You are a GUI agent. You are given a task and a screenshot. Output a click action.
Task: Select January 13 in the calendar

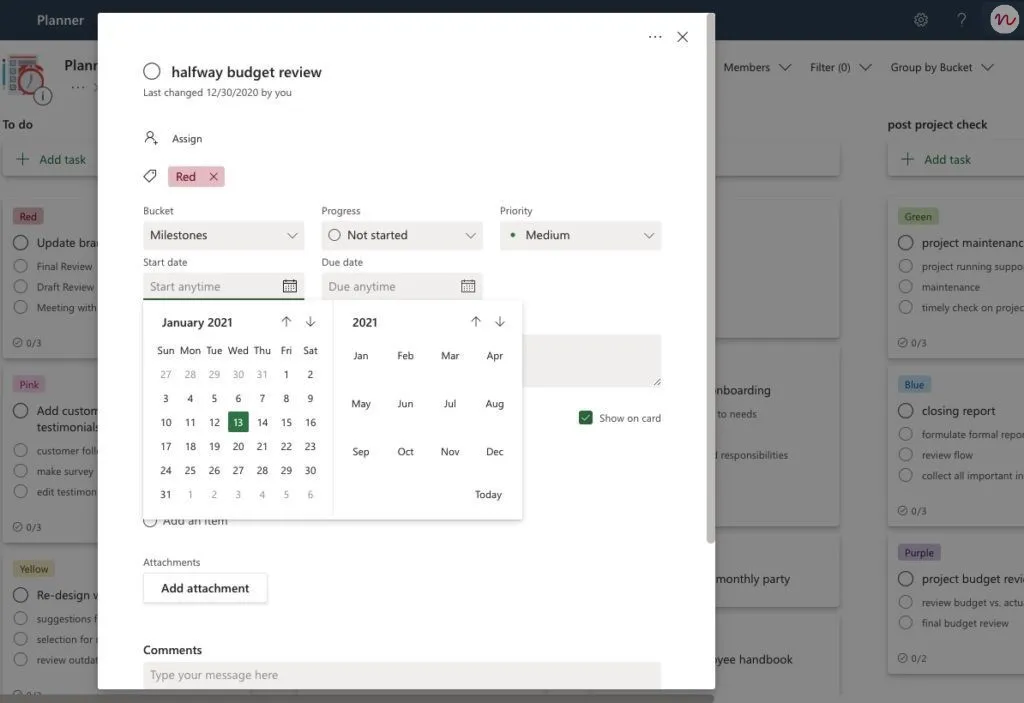pos(238,422)
